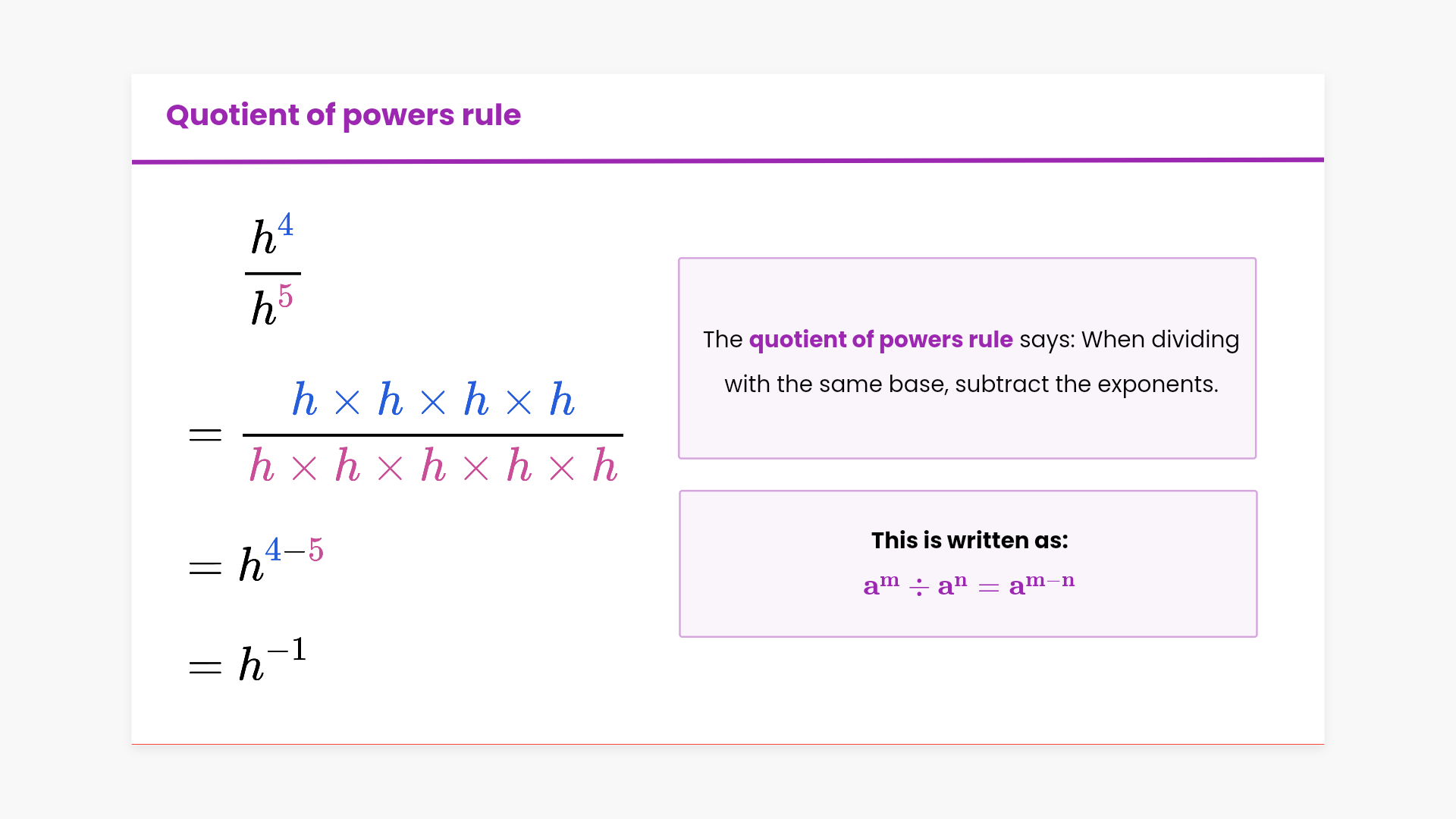The image size is (1456, 819).
Task: Click the 4−5 exponent expression
Action: click(294, 550)
